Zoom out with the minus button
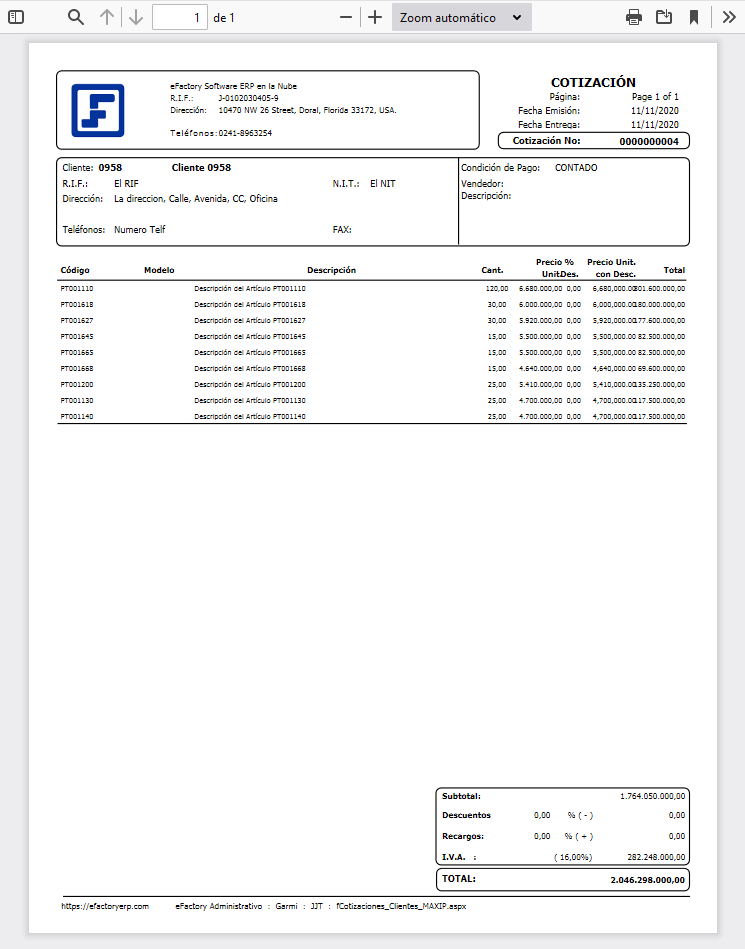The image size is (745, 949). 346,17
